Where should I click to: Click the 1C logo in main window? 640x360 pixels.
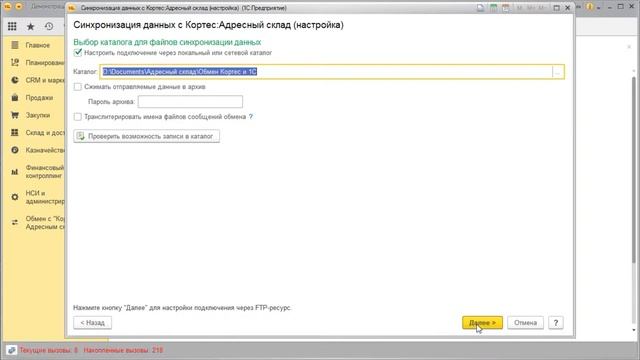(x=8, y=7)
